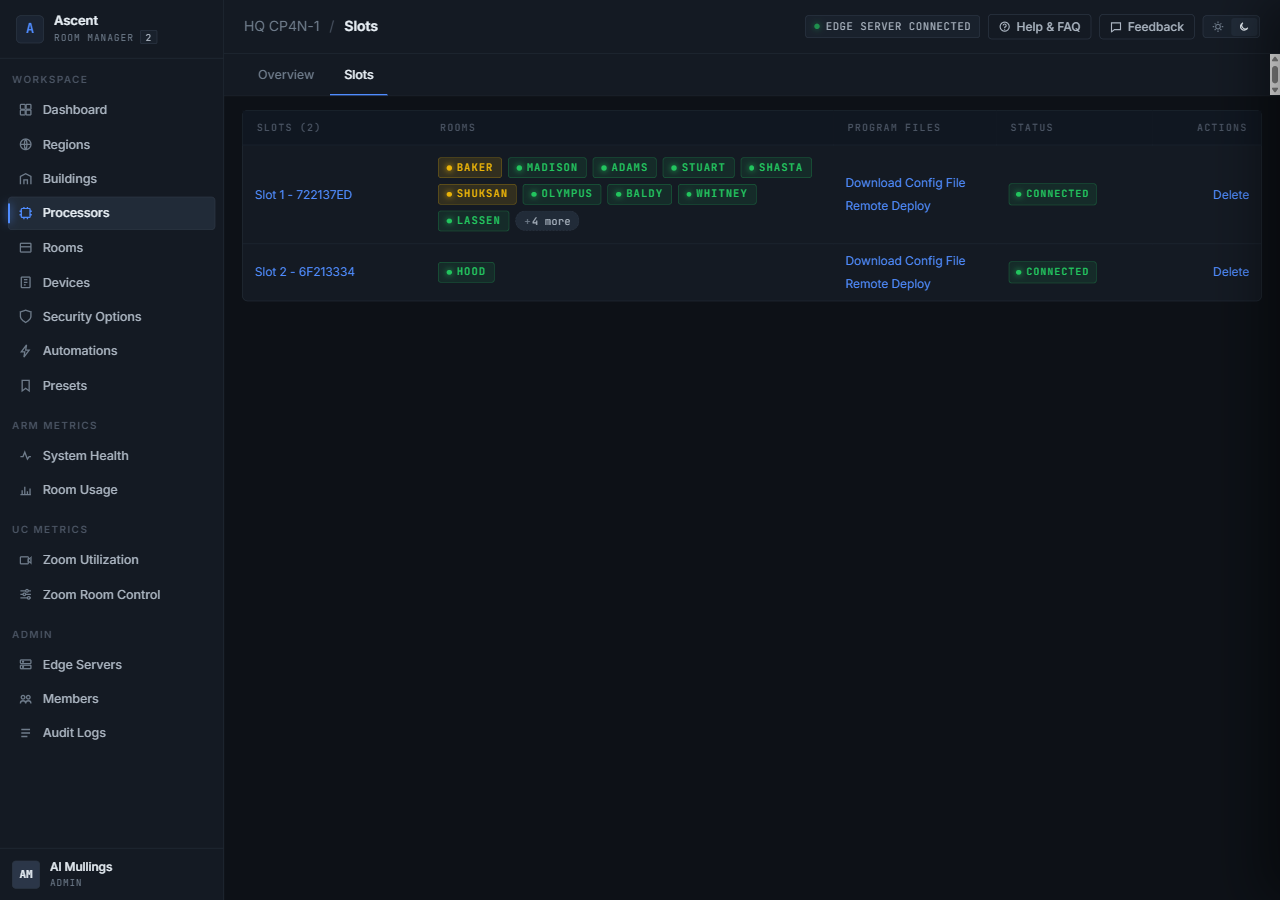Go to Regions in the sidebar

(112, 145)
